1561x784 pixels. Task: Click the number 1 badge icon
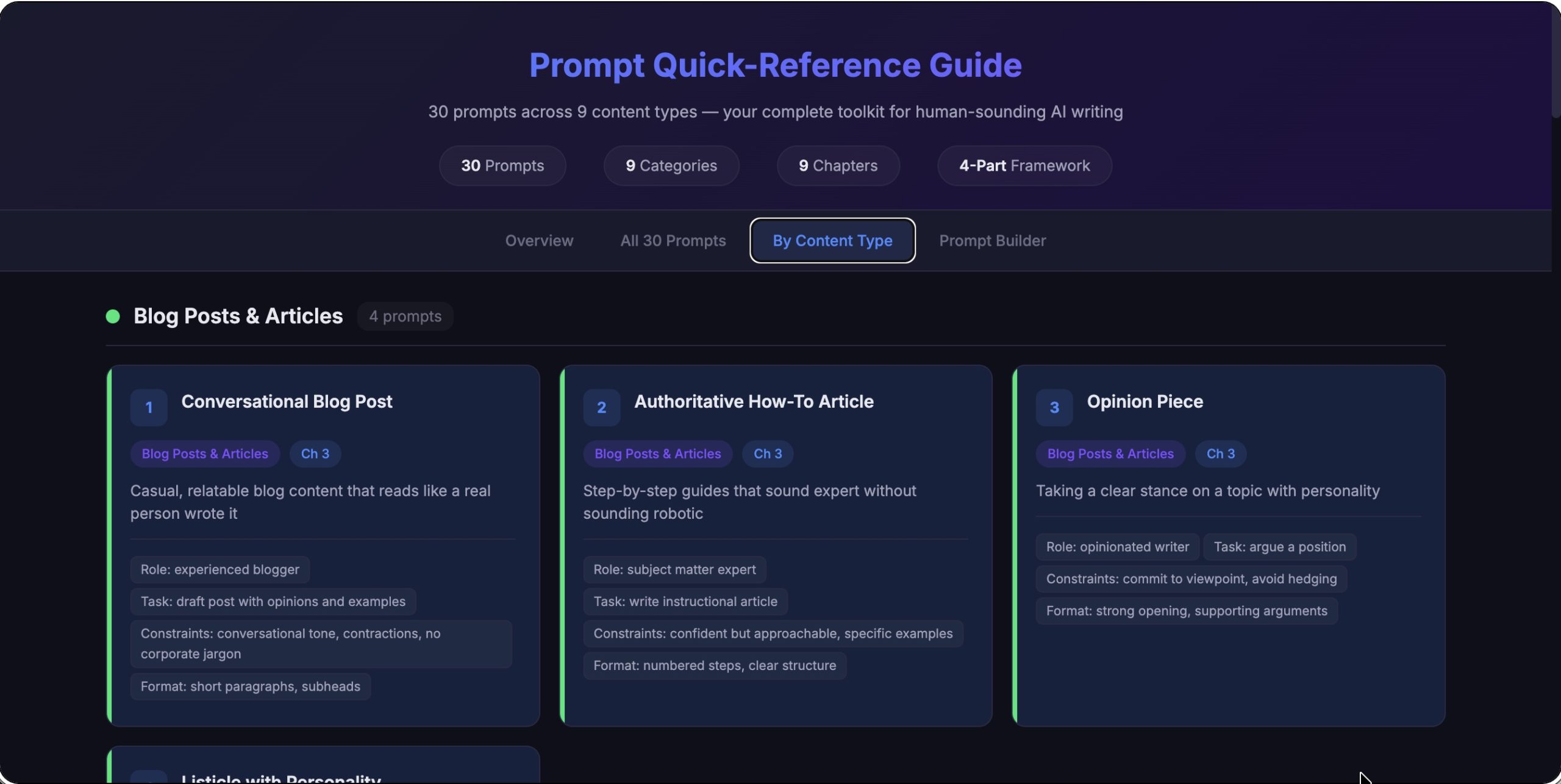tap(148, 407)
